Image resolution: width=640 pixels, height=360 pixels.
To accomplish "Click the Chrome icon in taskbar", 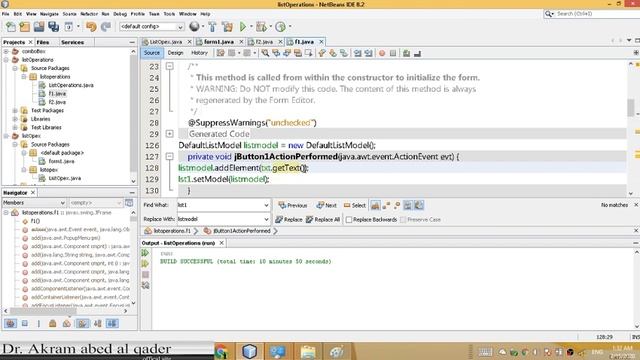I will [221, 351].
